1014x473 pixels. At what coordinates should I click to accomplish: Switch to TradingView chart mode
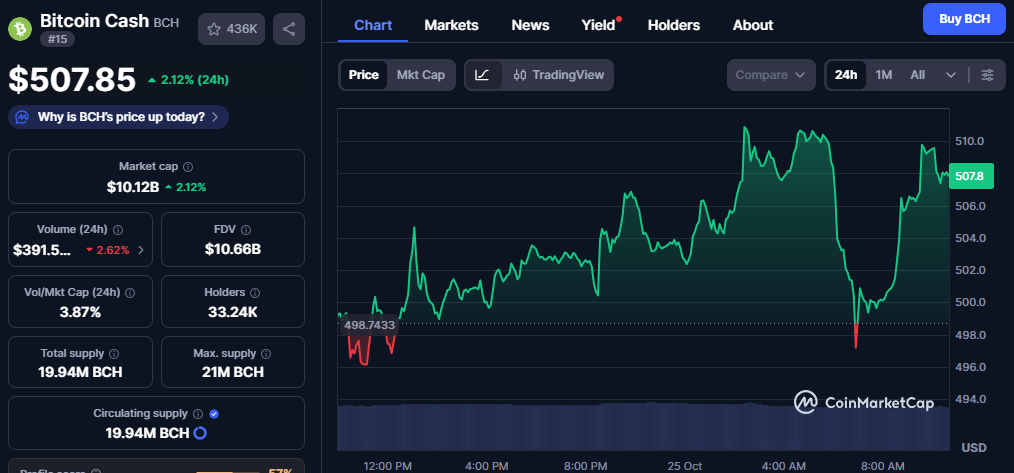coord(558,75)
